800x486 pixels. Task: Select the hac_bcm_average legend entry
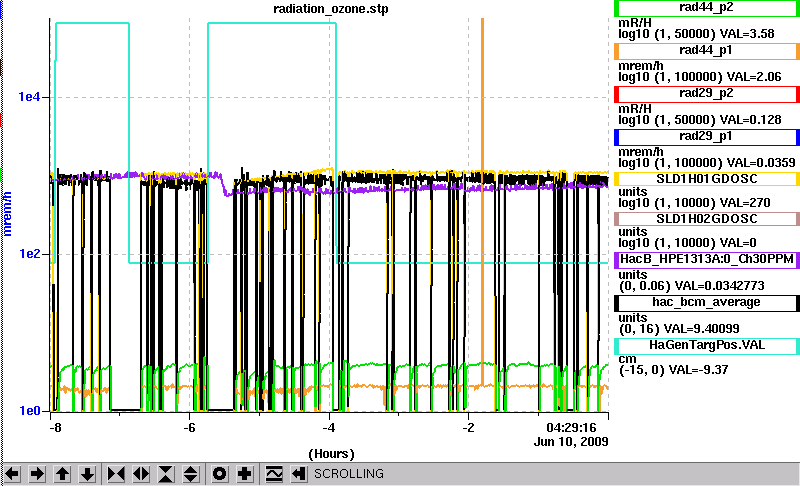[x=706, y=302]
